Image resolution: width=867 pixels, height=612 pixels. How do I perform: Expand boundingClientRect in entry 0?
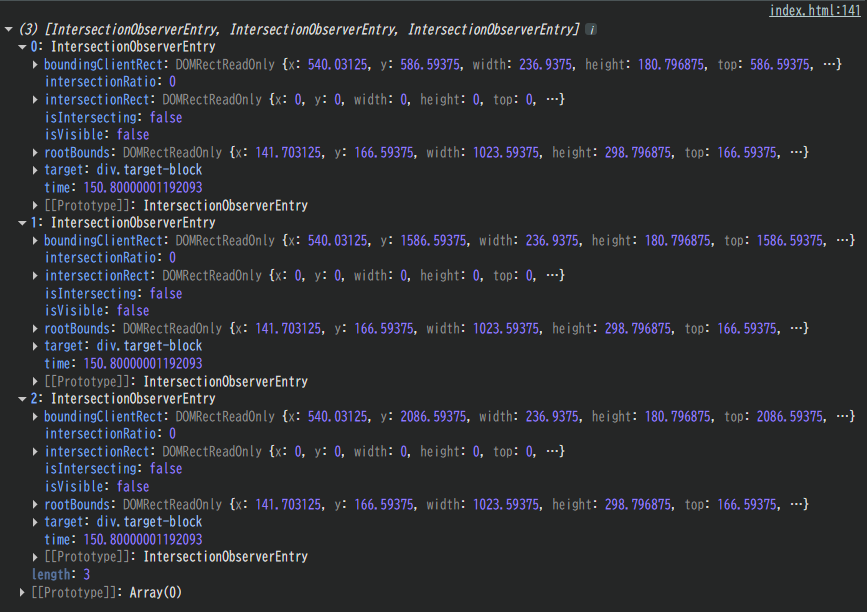point(36,65)
